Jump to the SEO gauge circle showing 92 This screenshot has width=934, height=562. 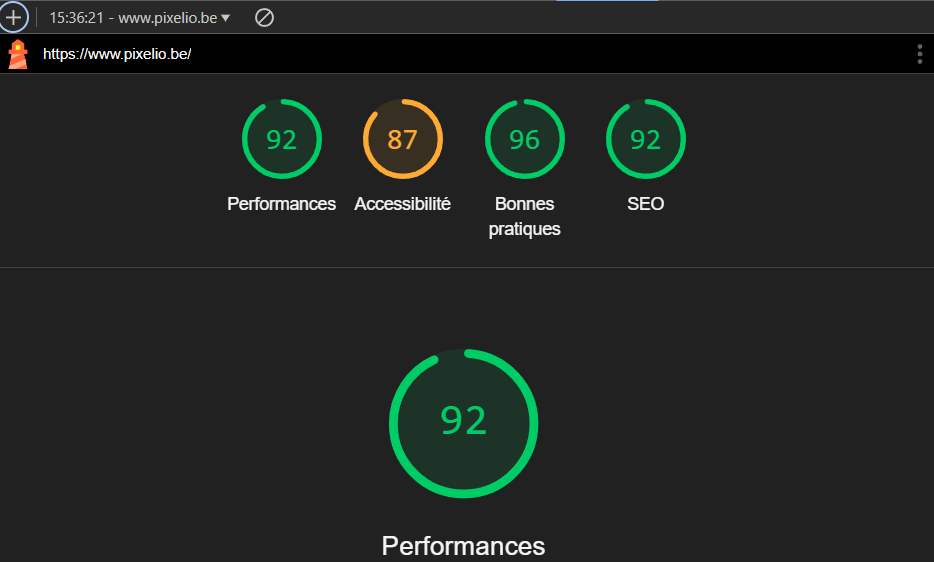(645, 140)
